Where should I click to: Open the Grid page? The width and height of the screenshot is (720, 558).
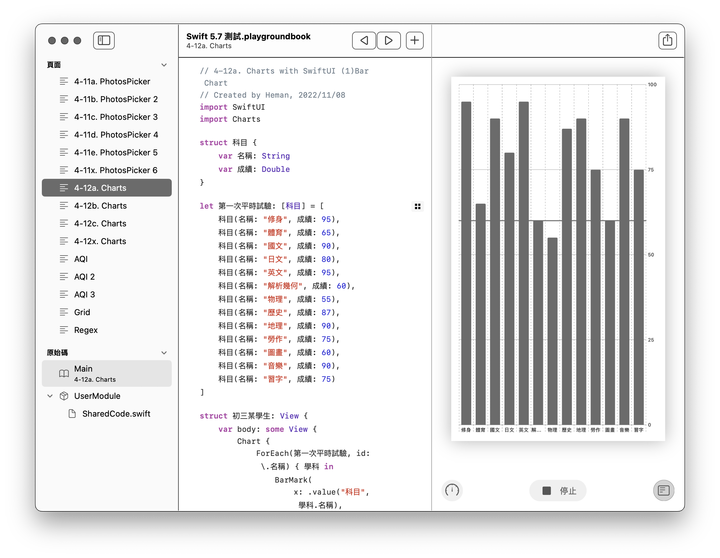[107, 312]
